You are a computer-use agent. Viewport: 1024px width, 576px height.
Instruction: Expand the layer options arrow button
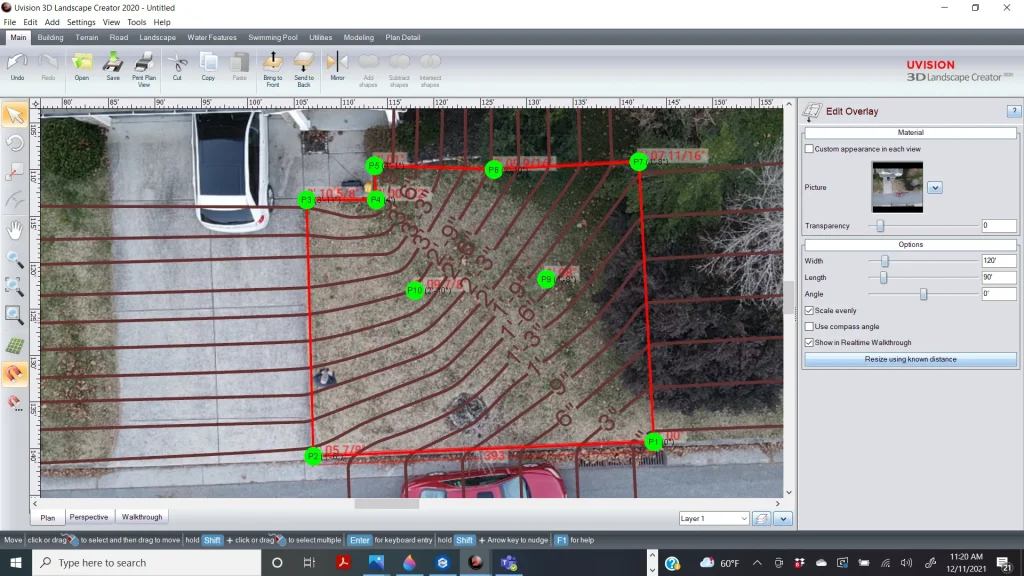[783, 518]
